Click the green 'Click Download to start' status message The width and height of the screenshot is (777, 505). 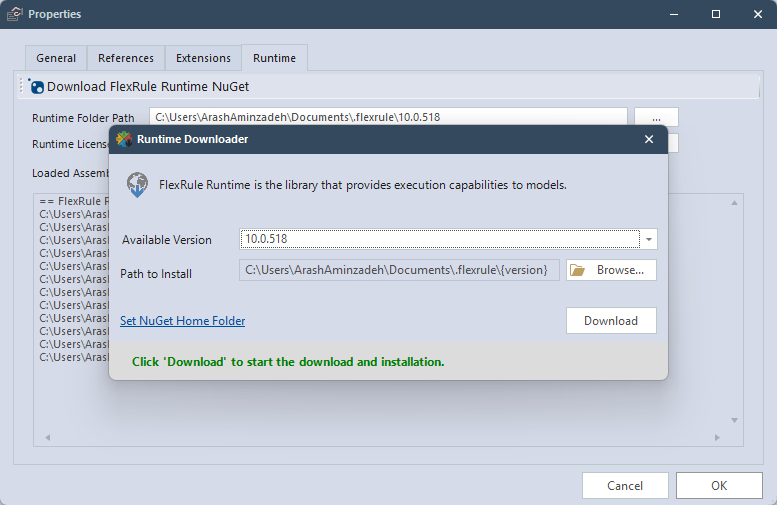click(x=288, y=362)
